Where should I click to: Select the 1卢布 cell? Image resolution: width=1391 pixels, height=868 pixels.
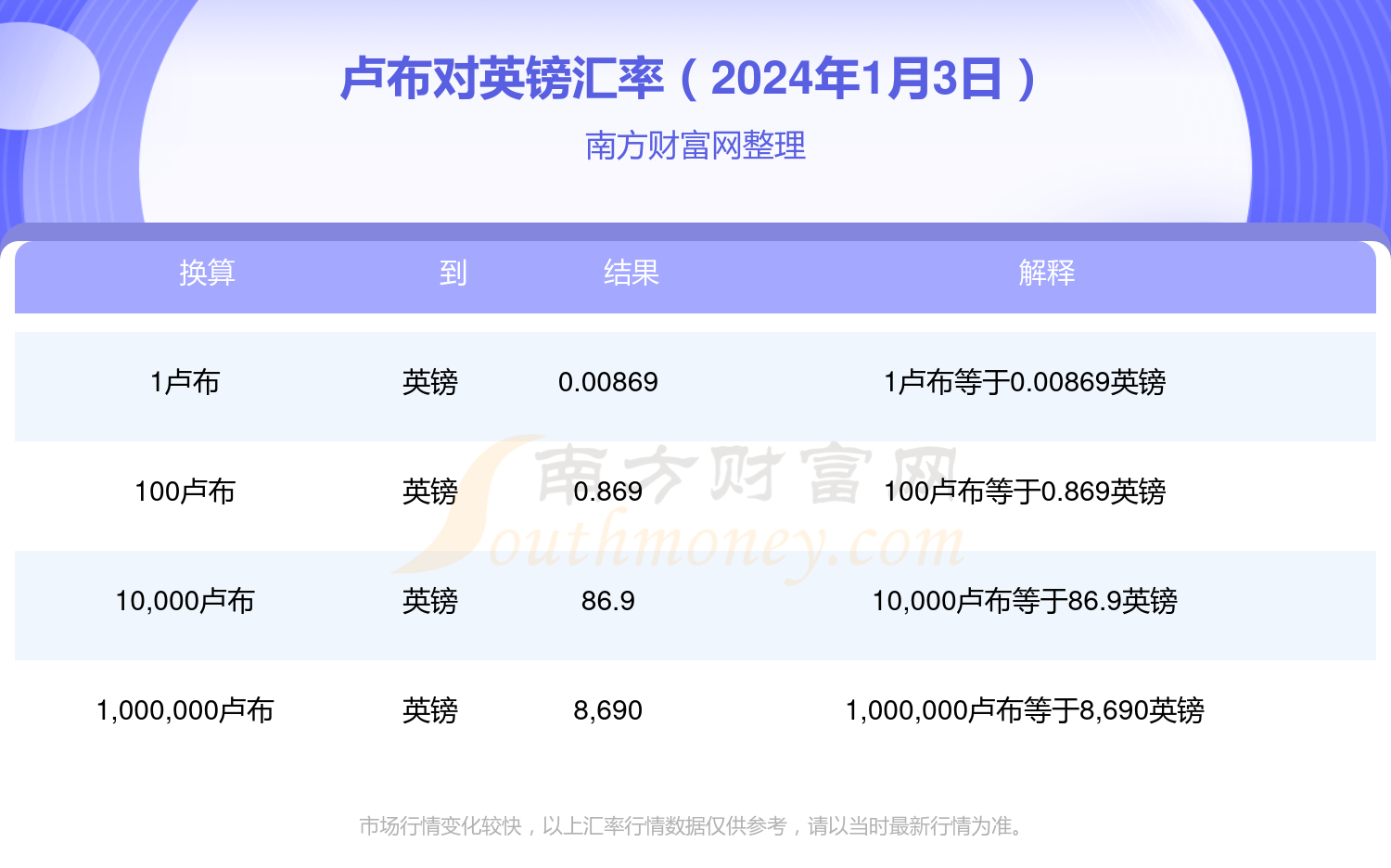185,382
